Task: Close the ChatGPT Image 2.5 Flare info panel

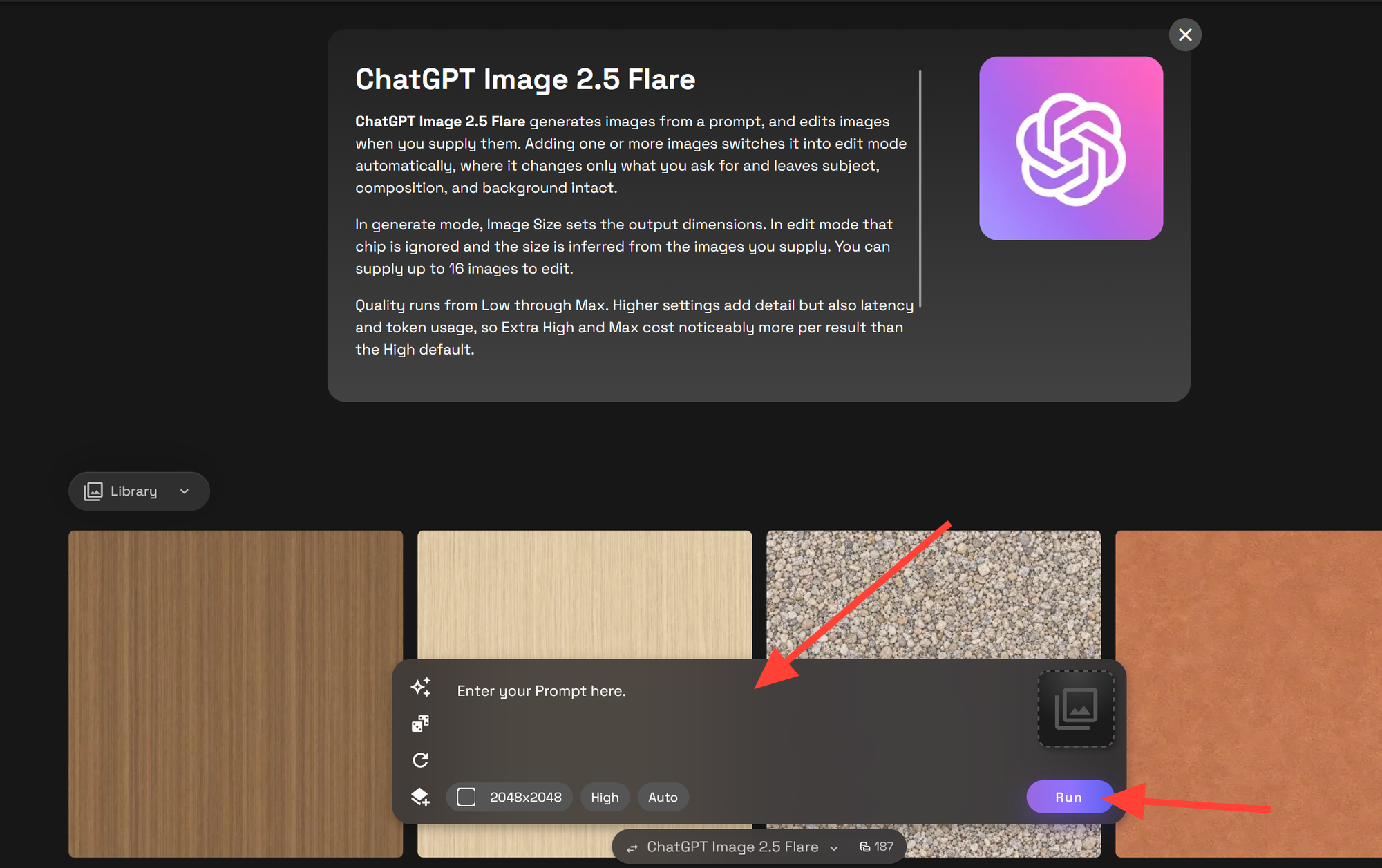Action: [1185, 35]
